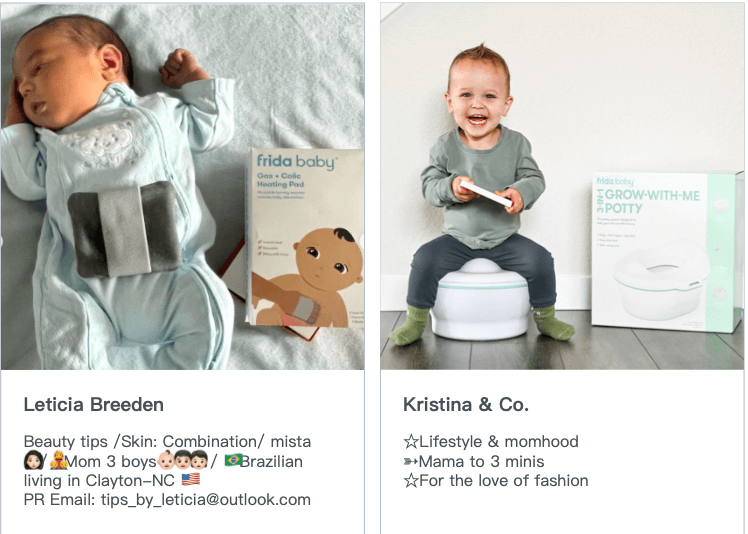Open the toddler potty photo
Viewport: 748px width, 534px height.
pyautogui.click(x=562, y=187)
